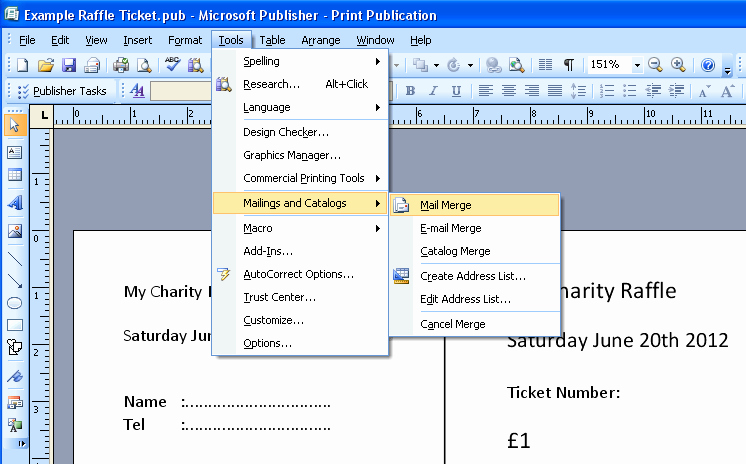Open Publisher Help via the question mark icon
The height and width of the screenshot is (464, 746).
(708, 64)
